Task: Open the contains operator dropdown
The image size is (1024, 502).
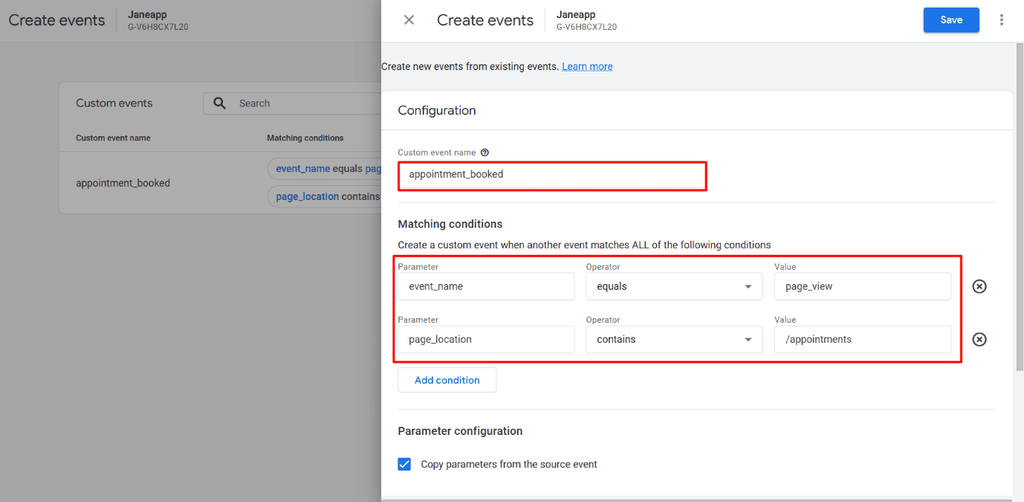Action: pos(675,339)
